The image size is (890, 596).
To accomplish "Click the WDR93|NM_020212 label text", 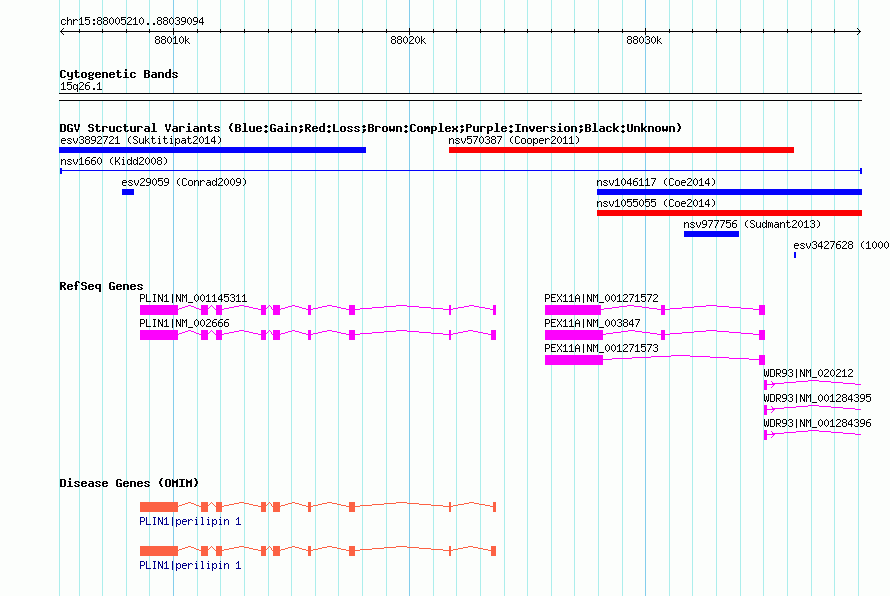I will tap(808, 373).
